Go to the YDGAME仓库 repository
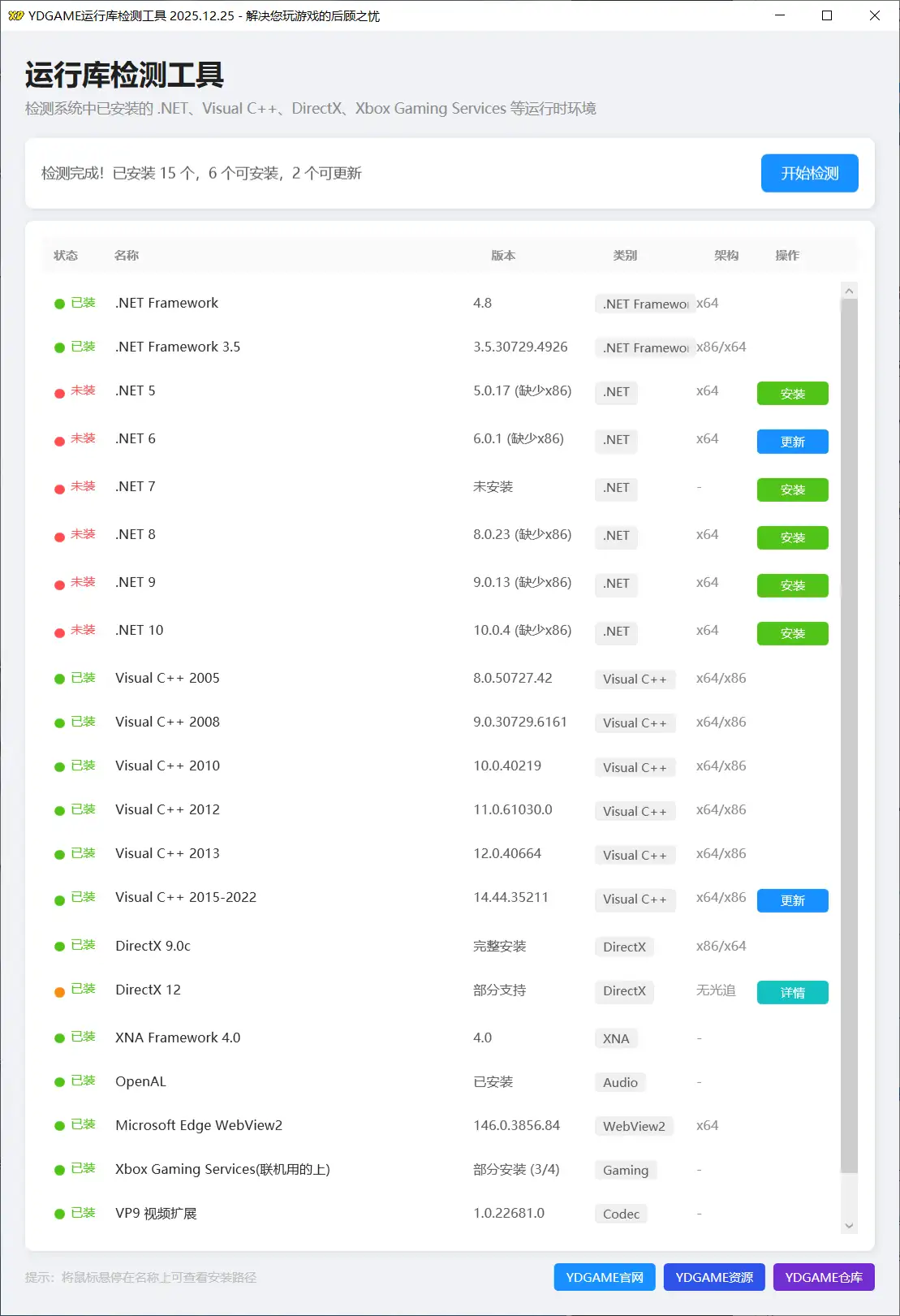 coord(823,1277)
